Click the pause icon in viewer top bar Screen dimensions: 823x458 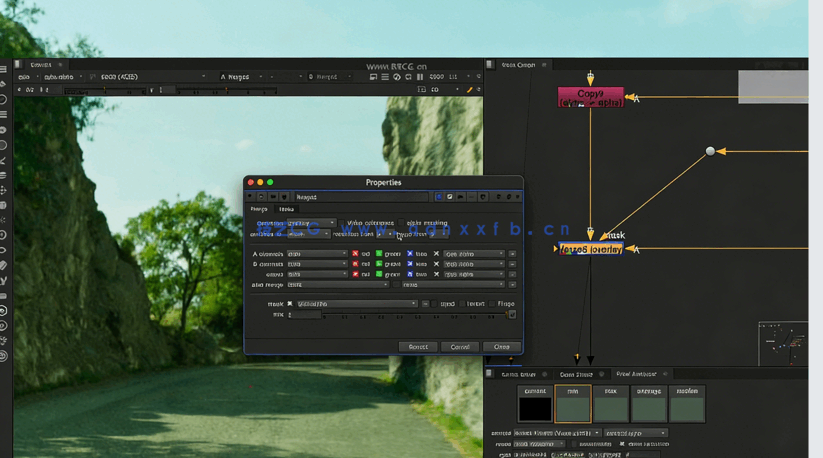(x=419, y=77)
